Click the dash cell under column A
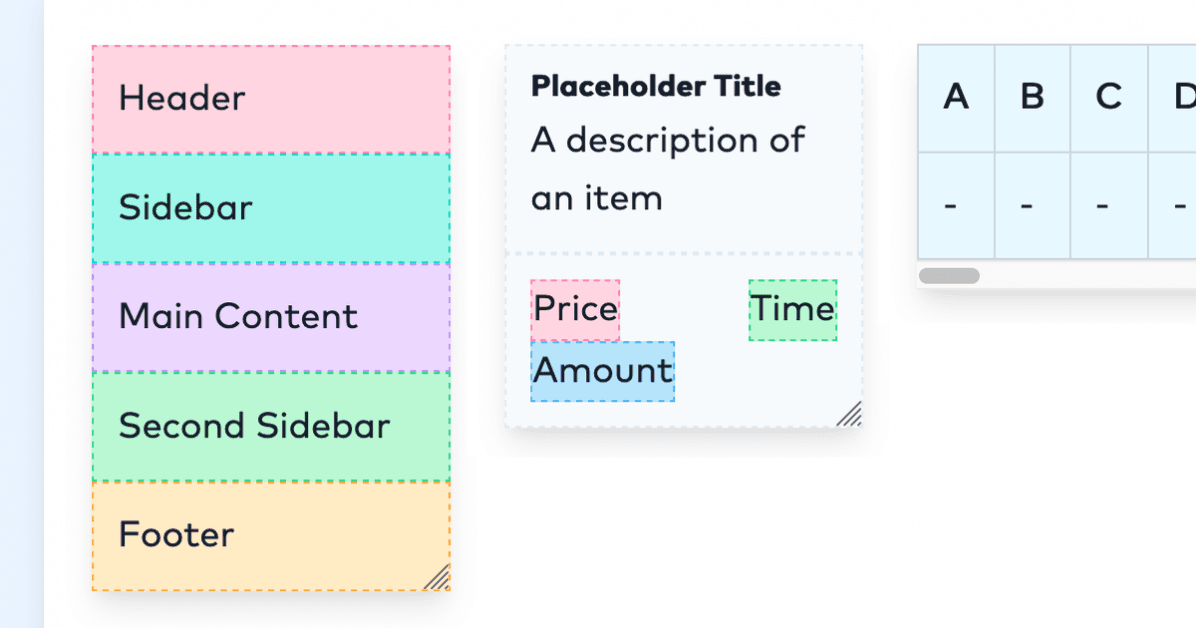The image size is (1196, 628). click(x=956, y=206)
